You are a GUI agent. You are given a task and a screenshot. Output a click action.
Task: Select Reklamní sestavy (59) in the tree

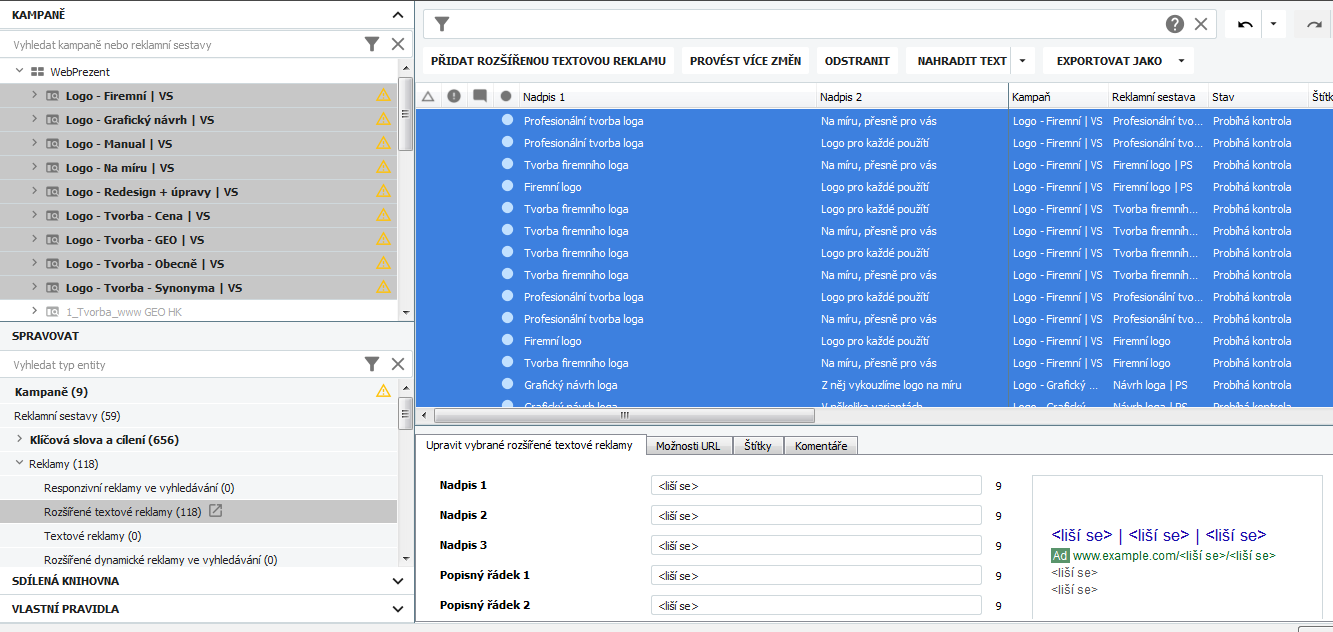(67, 415)
